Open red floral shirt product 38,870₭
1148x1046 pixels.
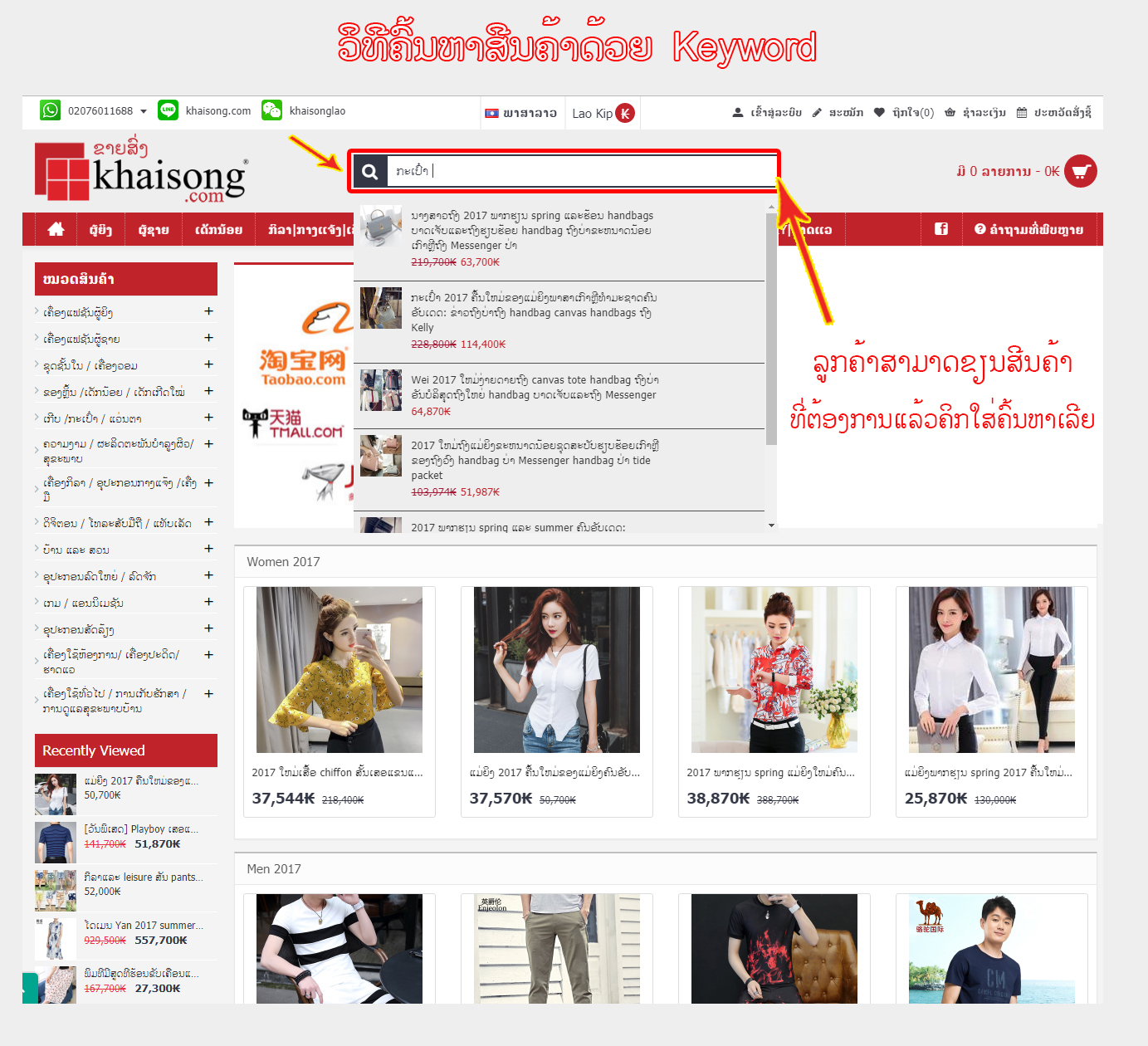(x=774, y=701)
